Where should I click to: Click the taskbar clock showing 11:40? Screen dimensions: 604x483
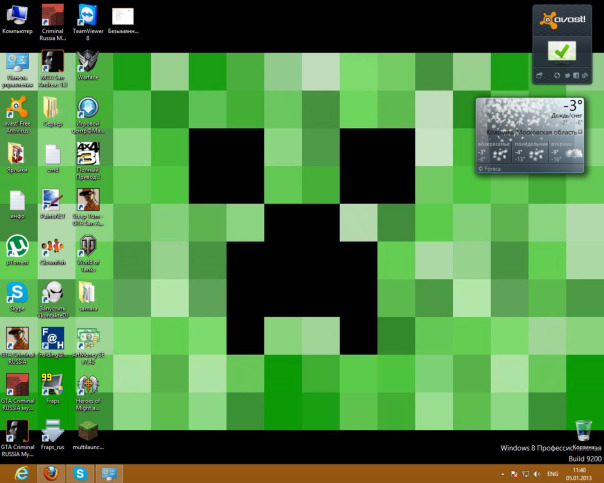(x=582, y=472)
